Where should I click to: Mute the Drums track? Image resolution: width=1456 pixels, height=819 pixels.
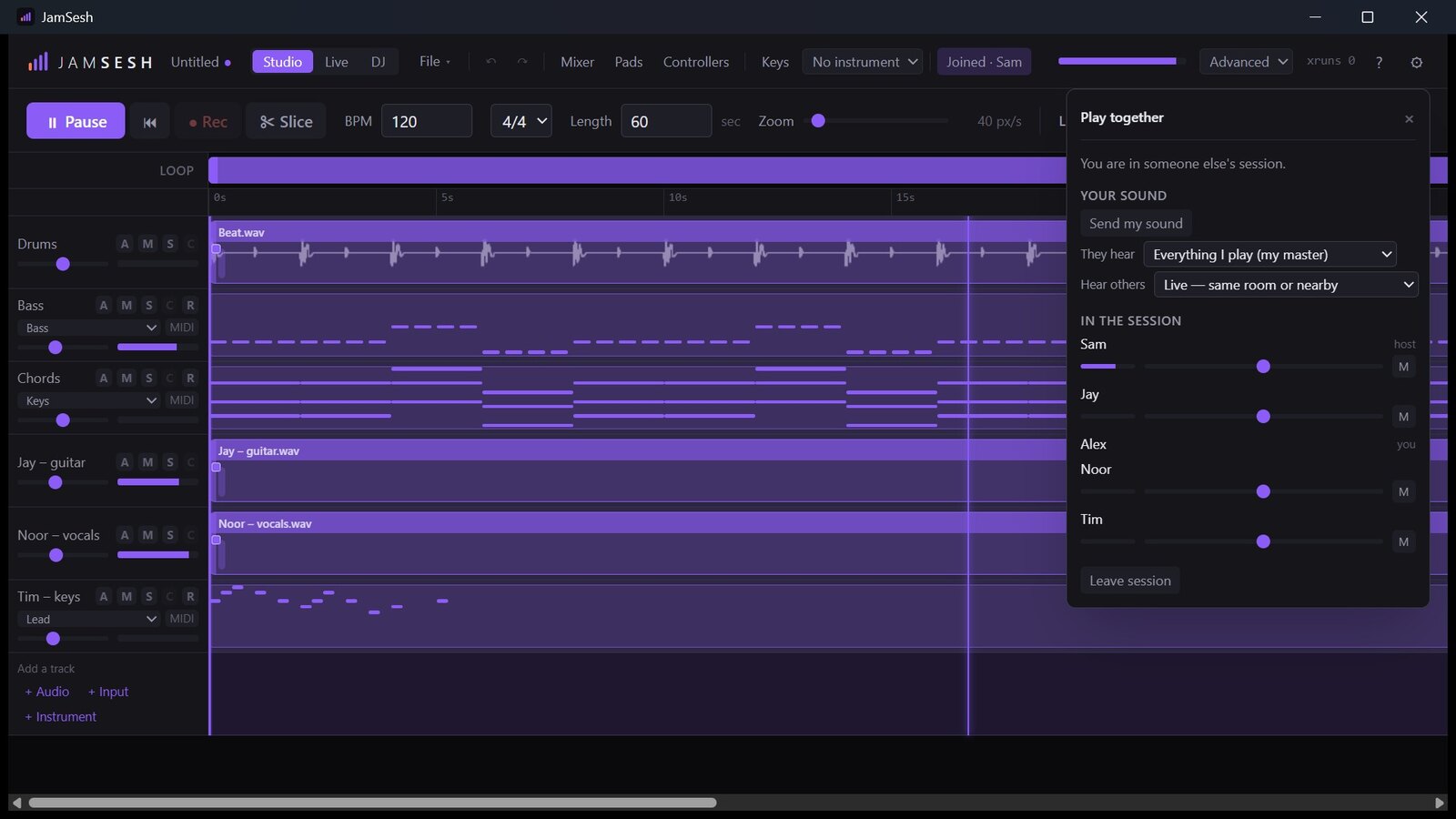147,244
